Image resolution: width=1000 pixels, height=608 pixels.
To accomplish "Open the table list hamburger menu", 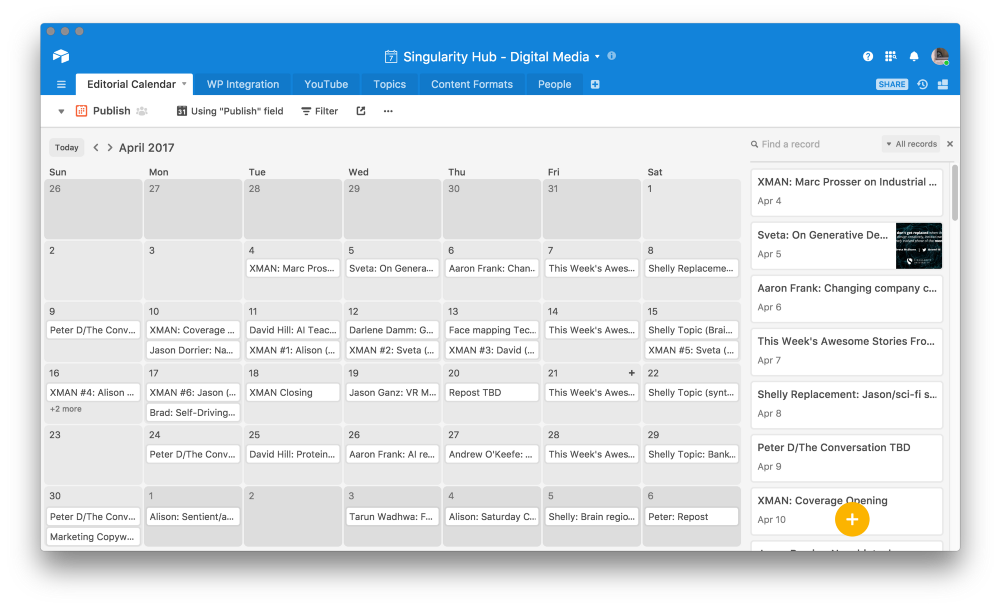I will click(61, 84).
